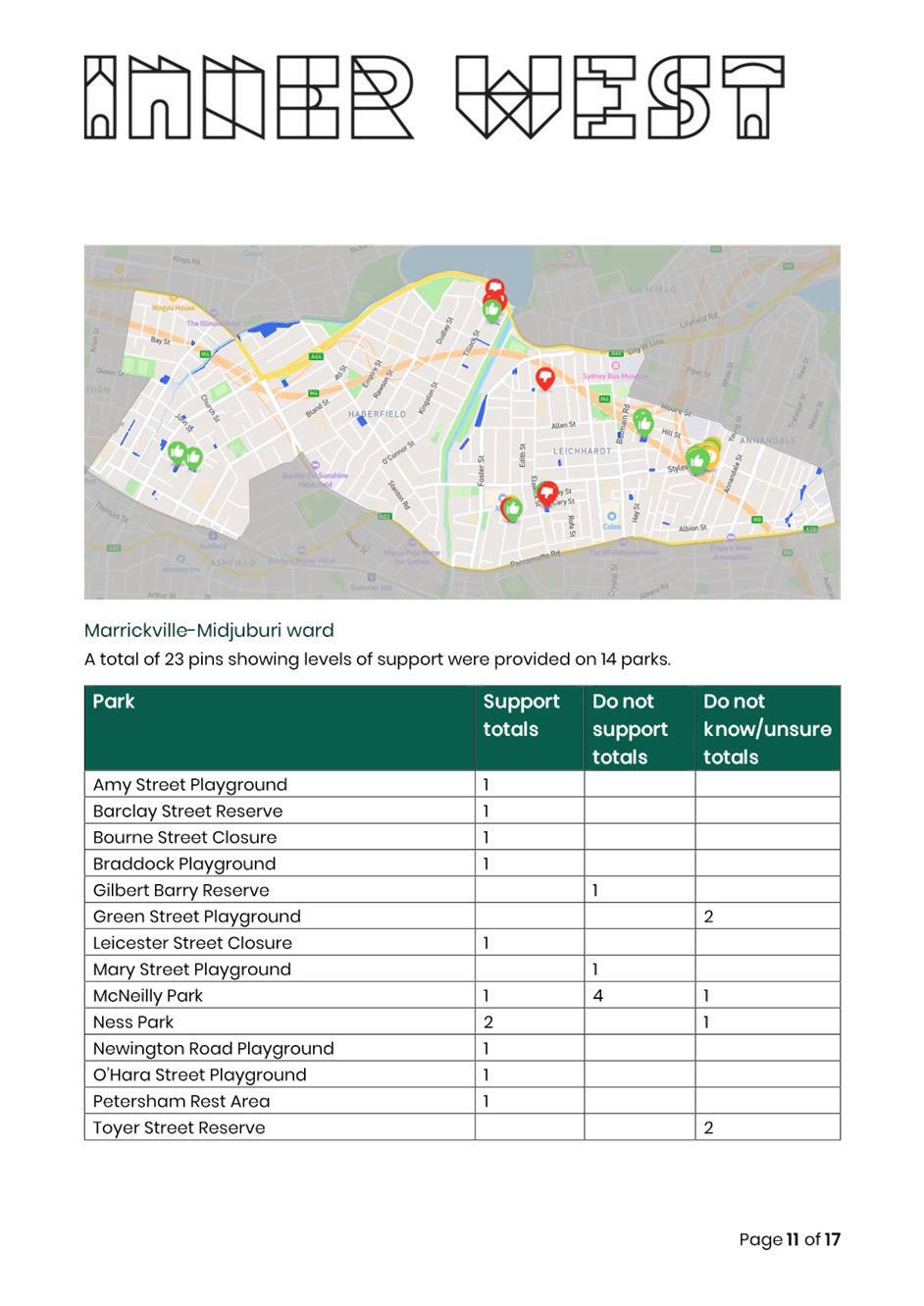Click the Ness Park row label
Image resolution: width=924 pixels, height=1306 pixels.
tap(133, 1022)
